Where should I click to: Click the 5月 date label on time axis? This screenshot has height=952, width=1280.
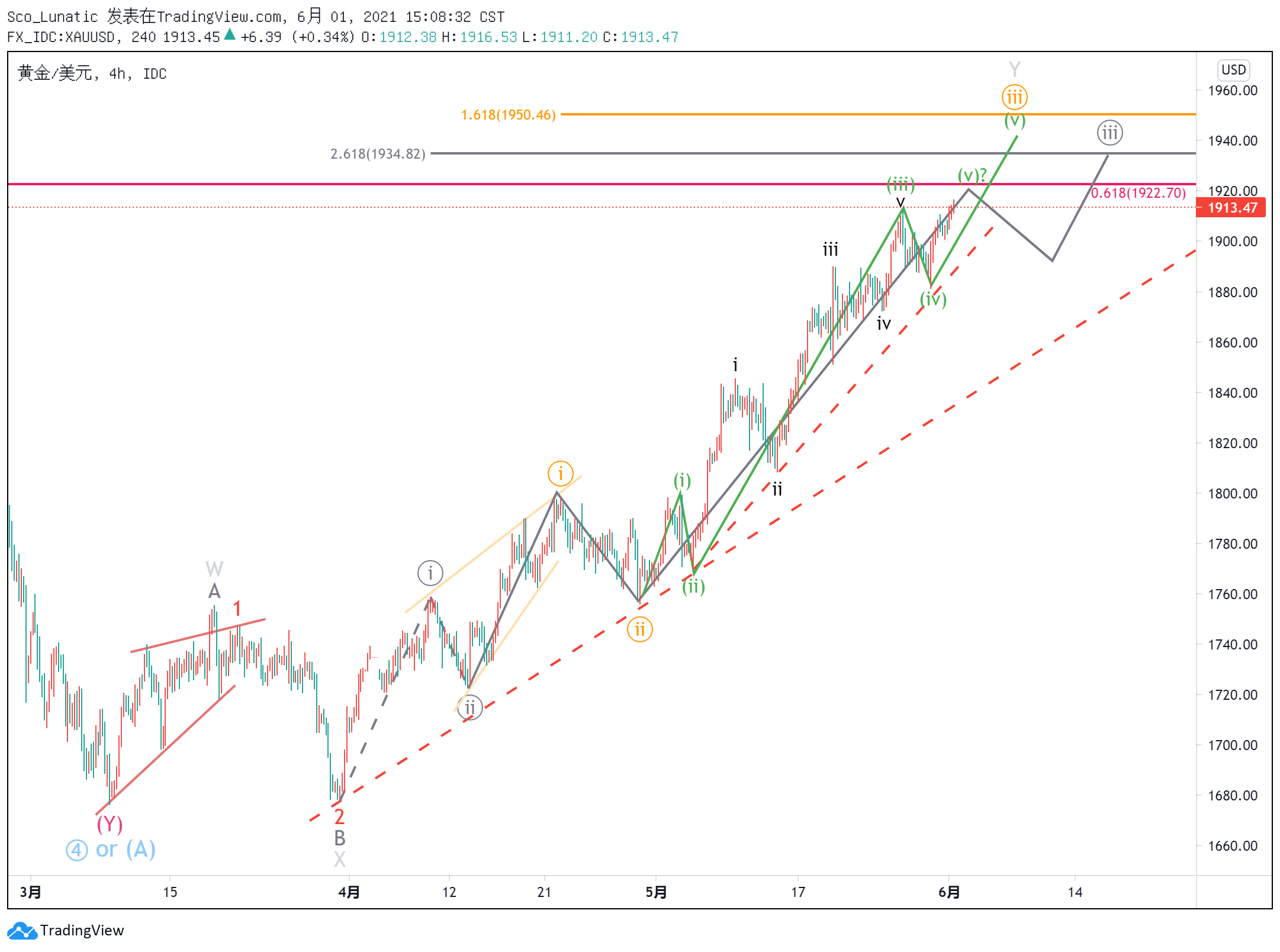[x=656, y=892]
